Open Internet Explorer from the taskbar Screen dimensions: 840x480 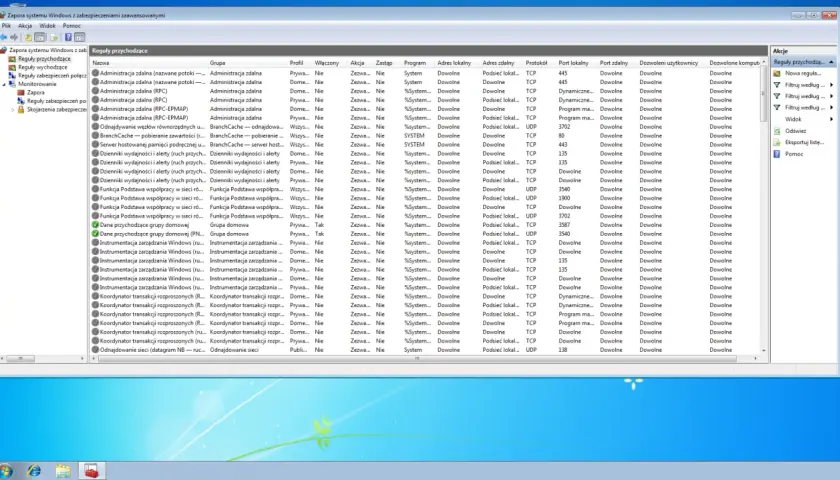point(34,471)
